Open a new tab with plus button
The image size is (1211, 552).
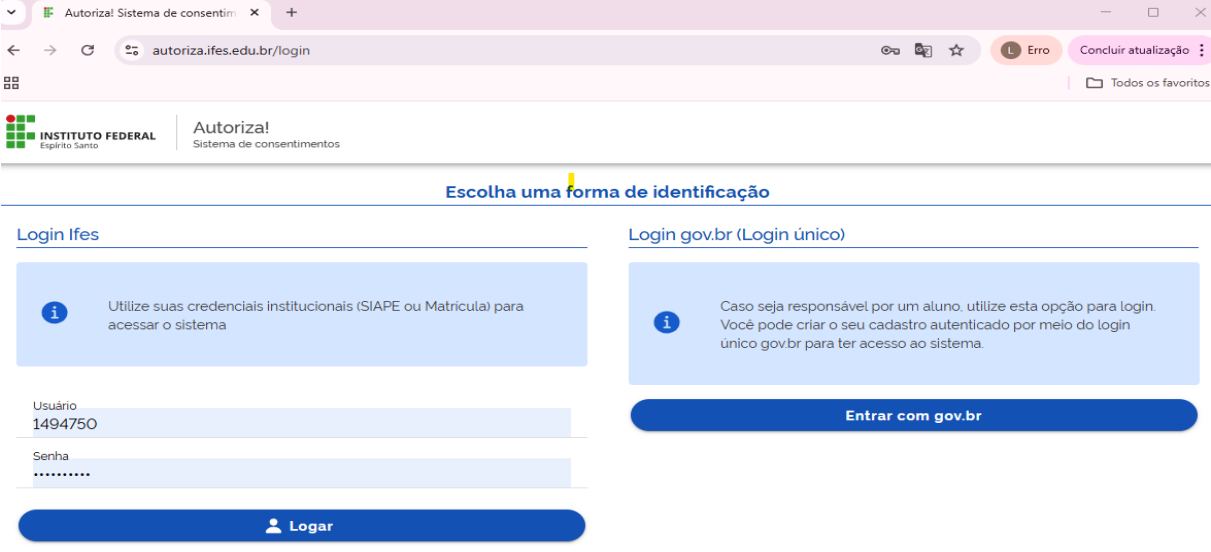click(292, 13)
